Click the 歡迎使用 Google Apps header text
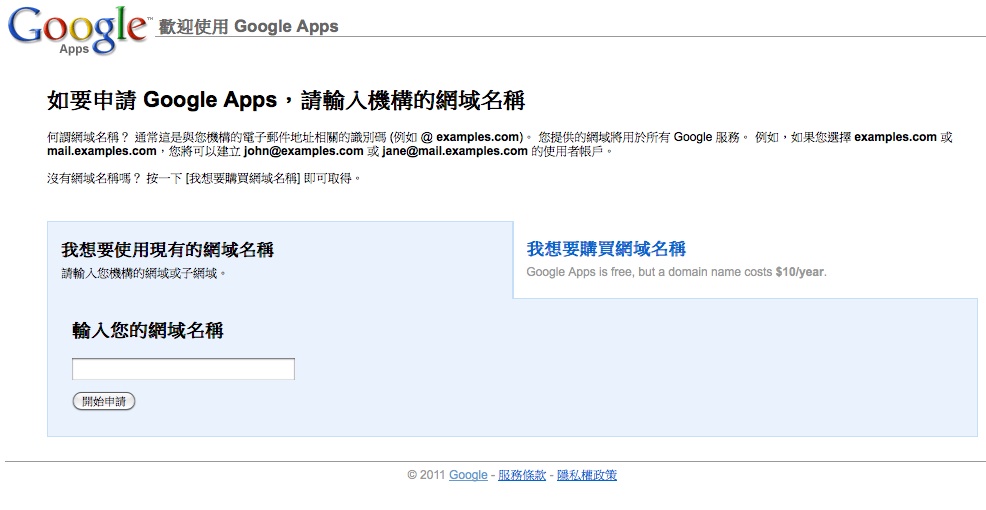Viewport: 986px width, 510px height. point(248,26)
